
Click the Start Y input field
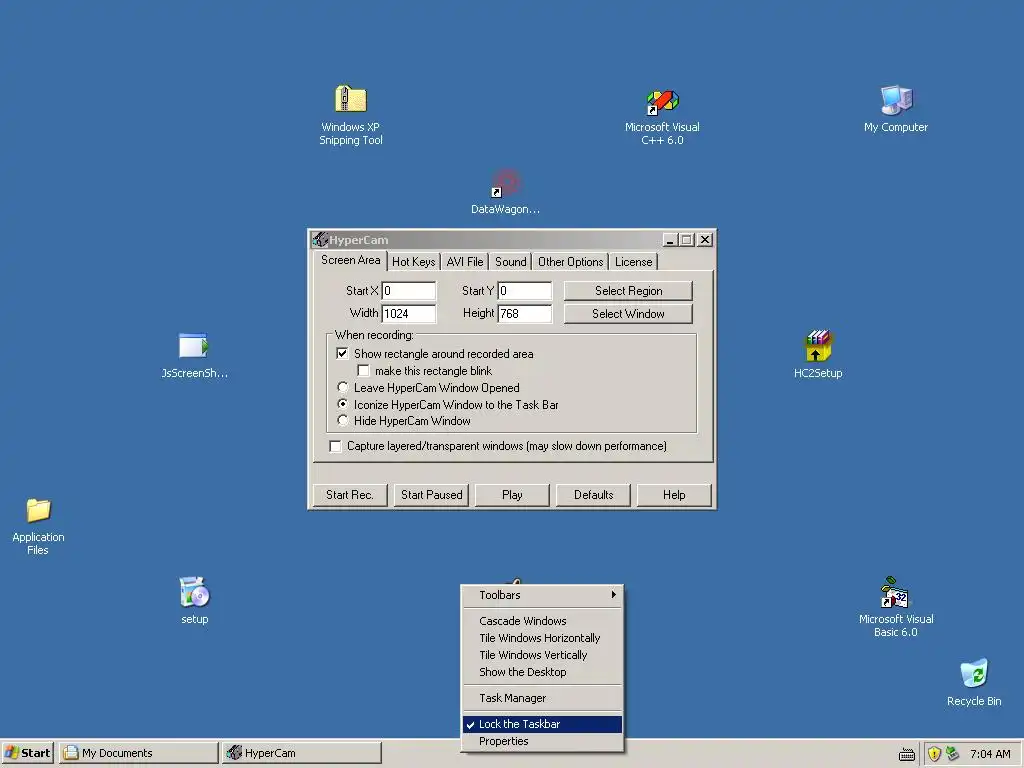[524, 291]
